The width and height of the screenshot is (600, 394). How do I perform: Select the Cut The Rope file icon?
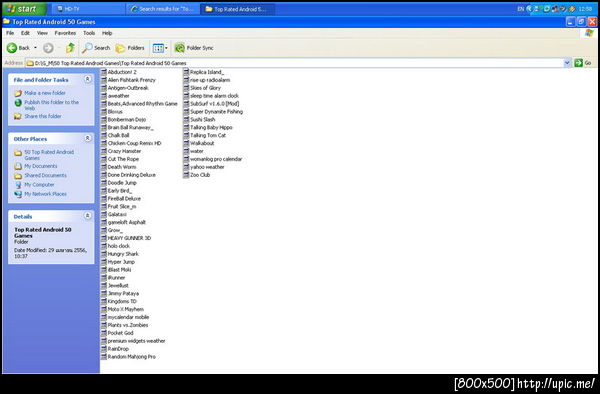pyautogui.click(x=104, y=159)
